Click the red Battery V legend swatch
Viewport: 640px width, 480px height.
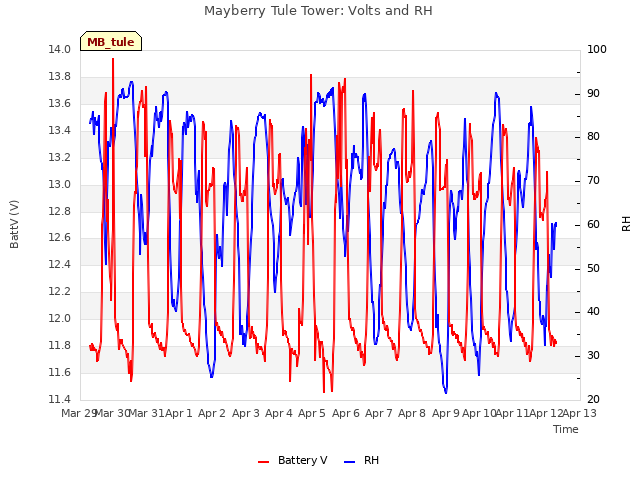pos(264,462)
